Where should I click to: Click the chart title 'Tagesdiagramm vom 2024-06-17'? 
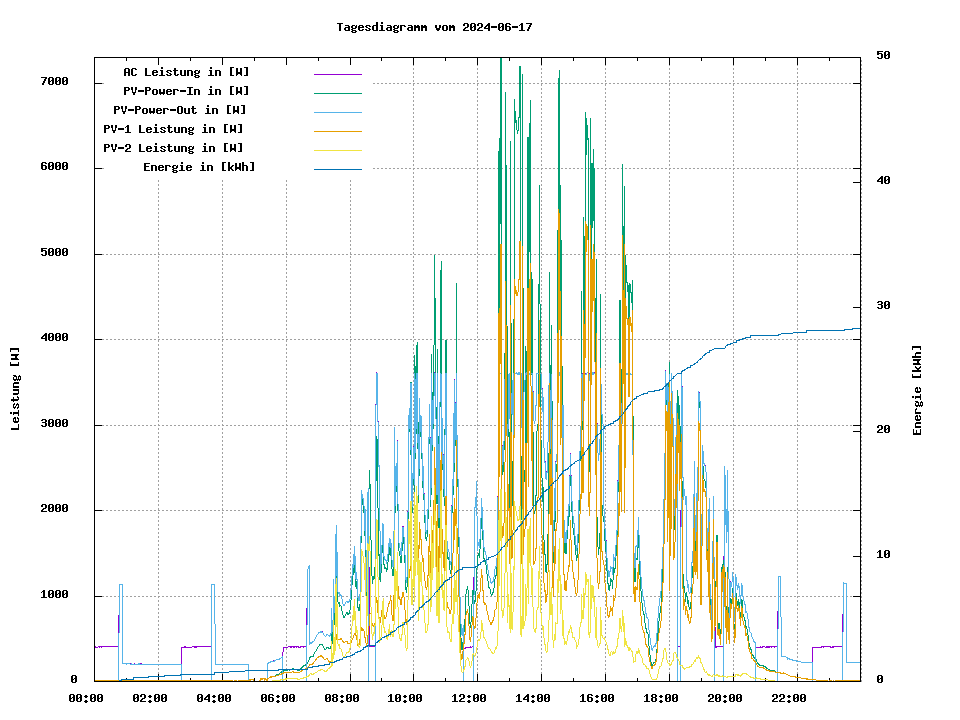point(434,28)
